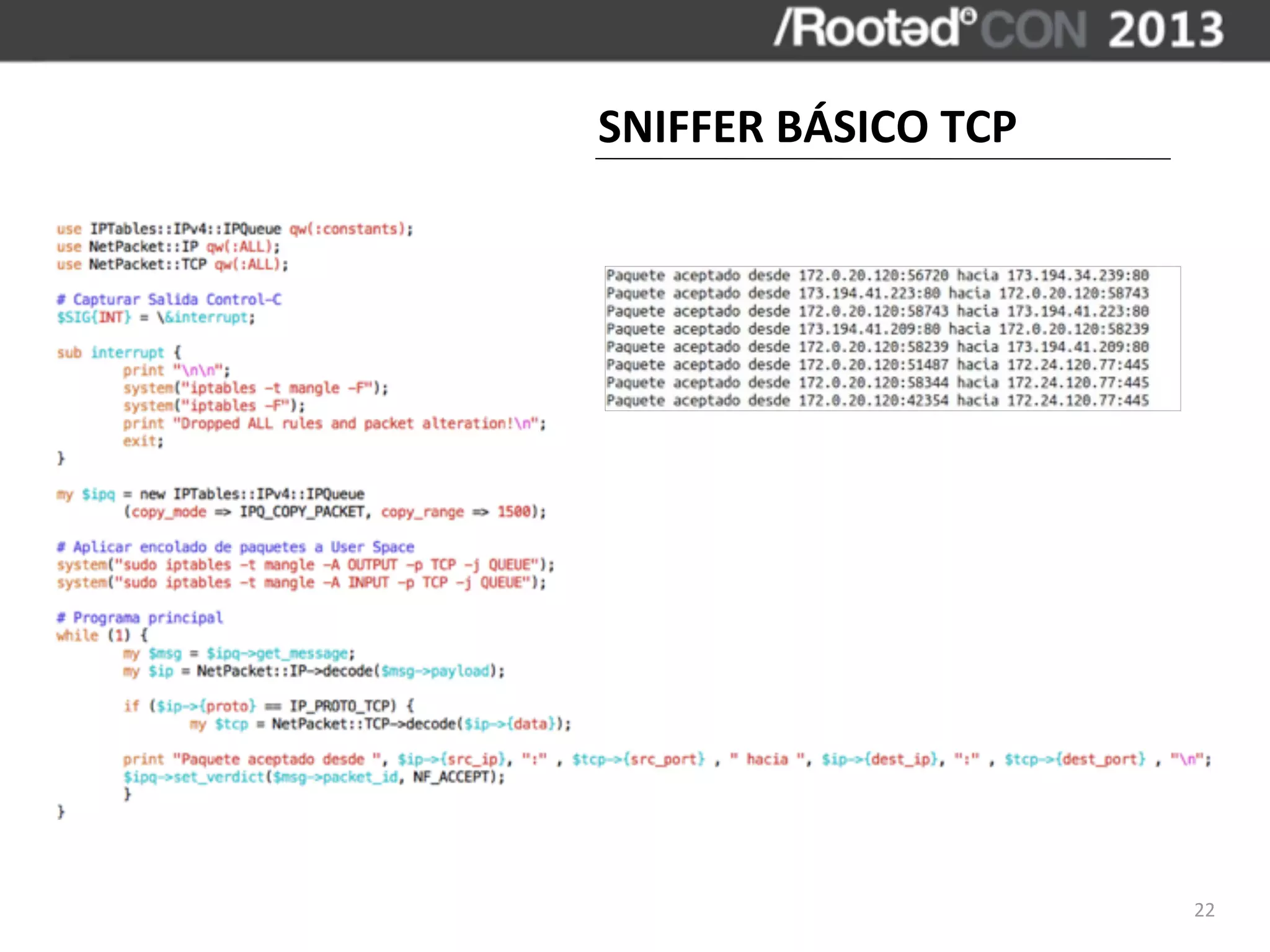Click iptables mangle INPUT QUEUE system line
Image resolution: width=1270 pixels, height=952 pixels.
click(x=301, y=583)
